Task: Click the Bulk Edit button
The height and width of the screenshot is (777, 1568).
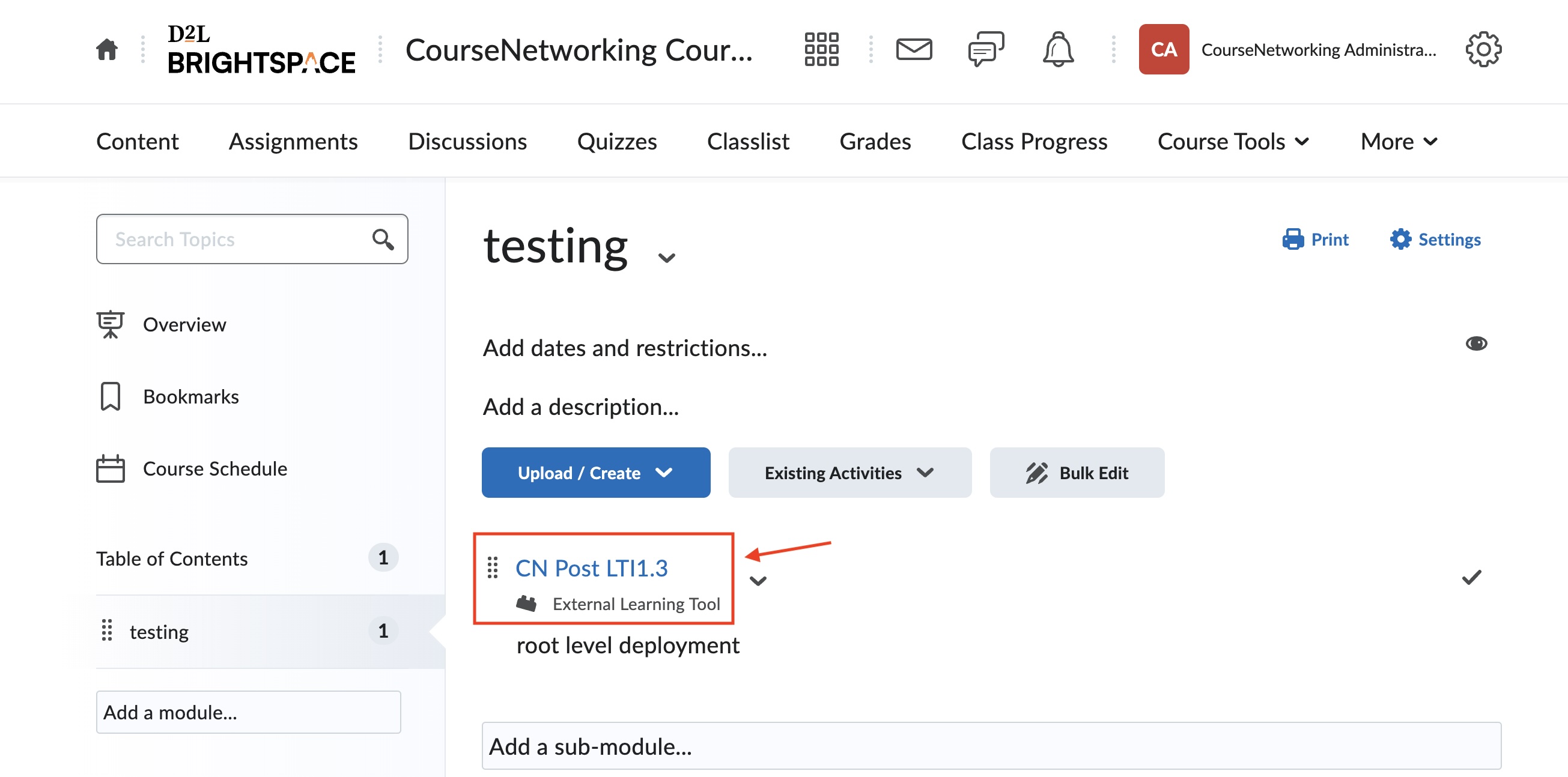Action: 1076,473
